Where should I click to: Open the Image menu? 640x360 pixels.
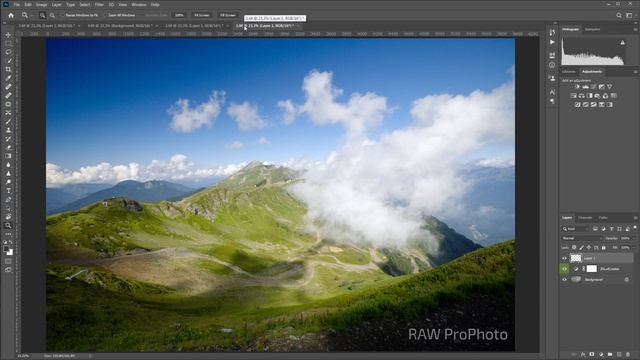tap(42, 4)
